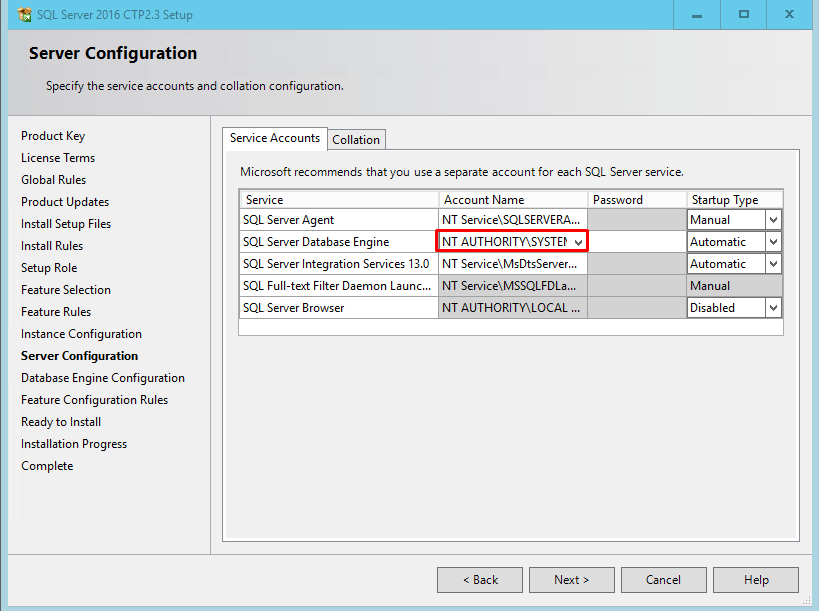Click the Account Name column header
This screenshot has width=819, height=611.
[513, 200]
